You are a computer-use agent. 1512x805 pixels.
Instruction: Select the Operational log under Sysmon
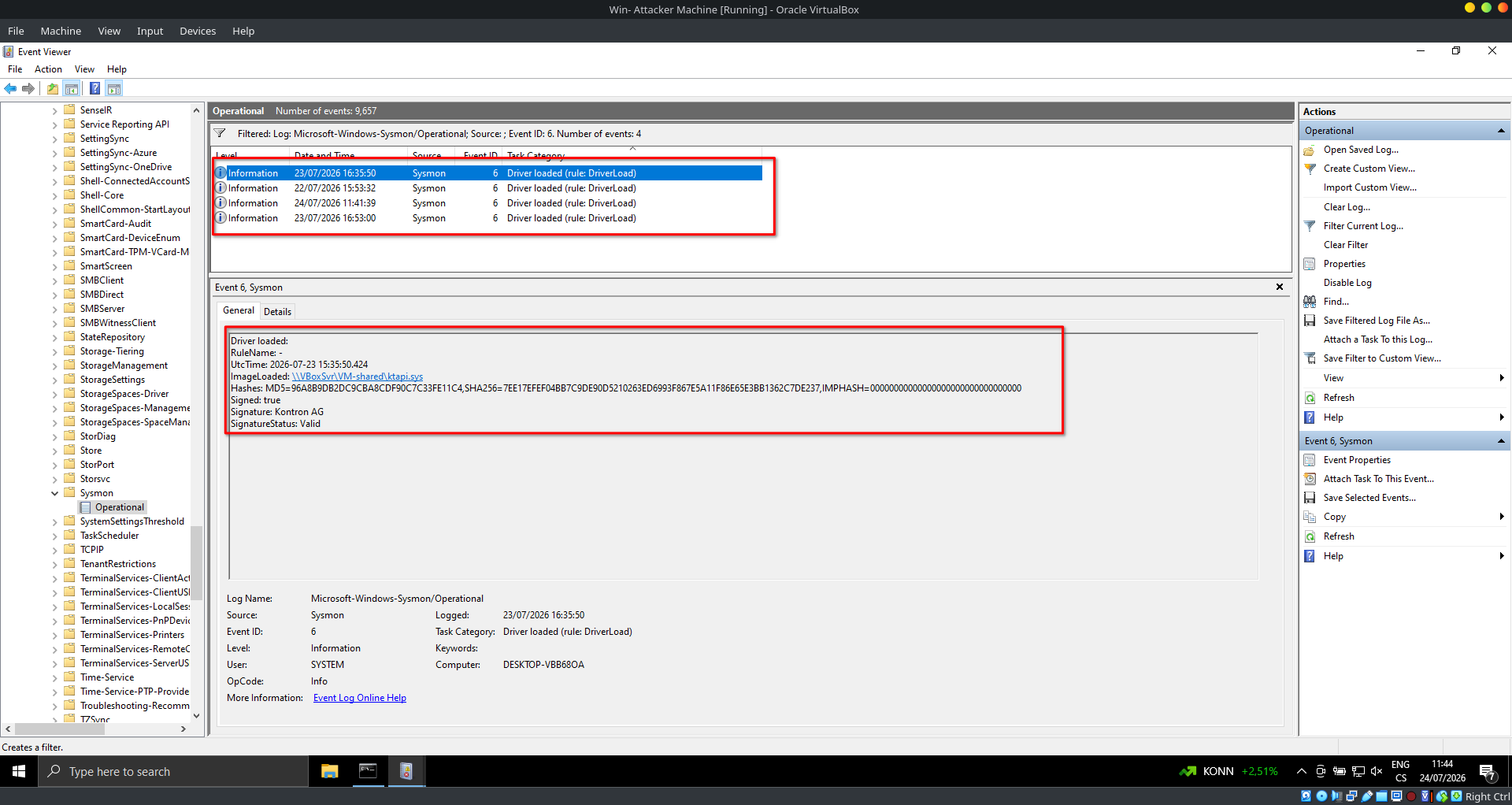120,507
